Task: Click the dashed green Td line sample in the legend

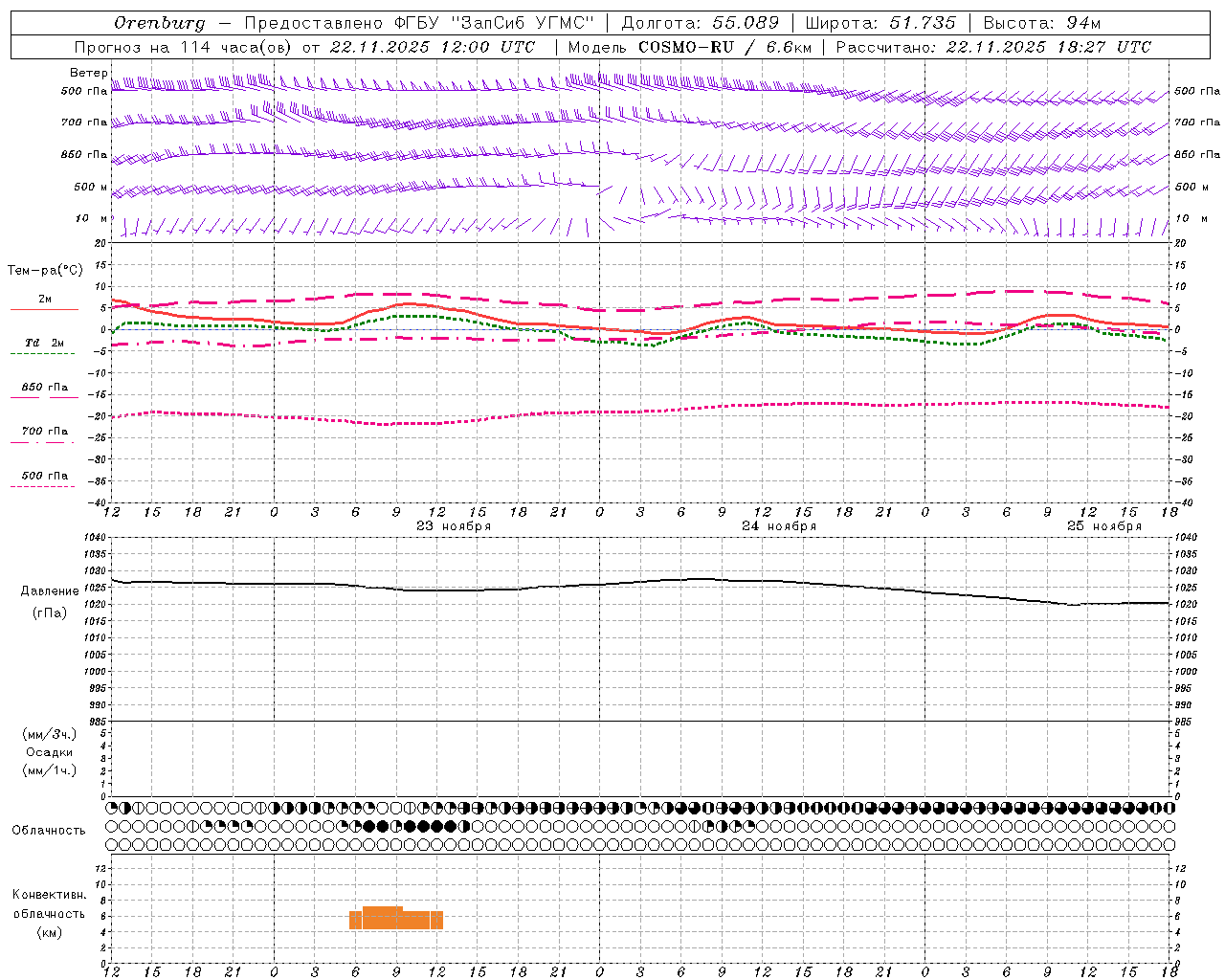Action: (42, 354)
